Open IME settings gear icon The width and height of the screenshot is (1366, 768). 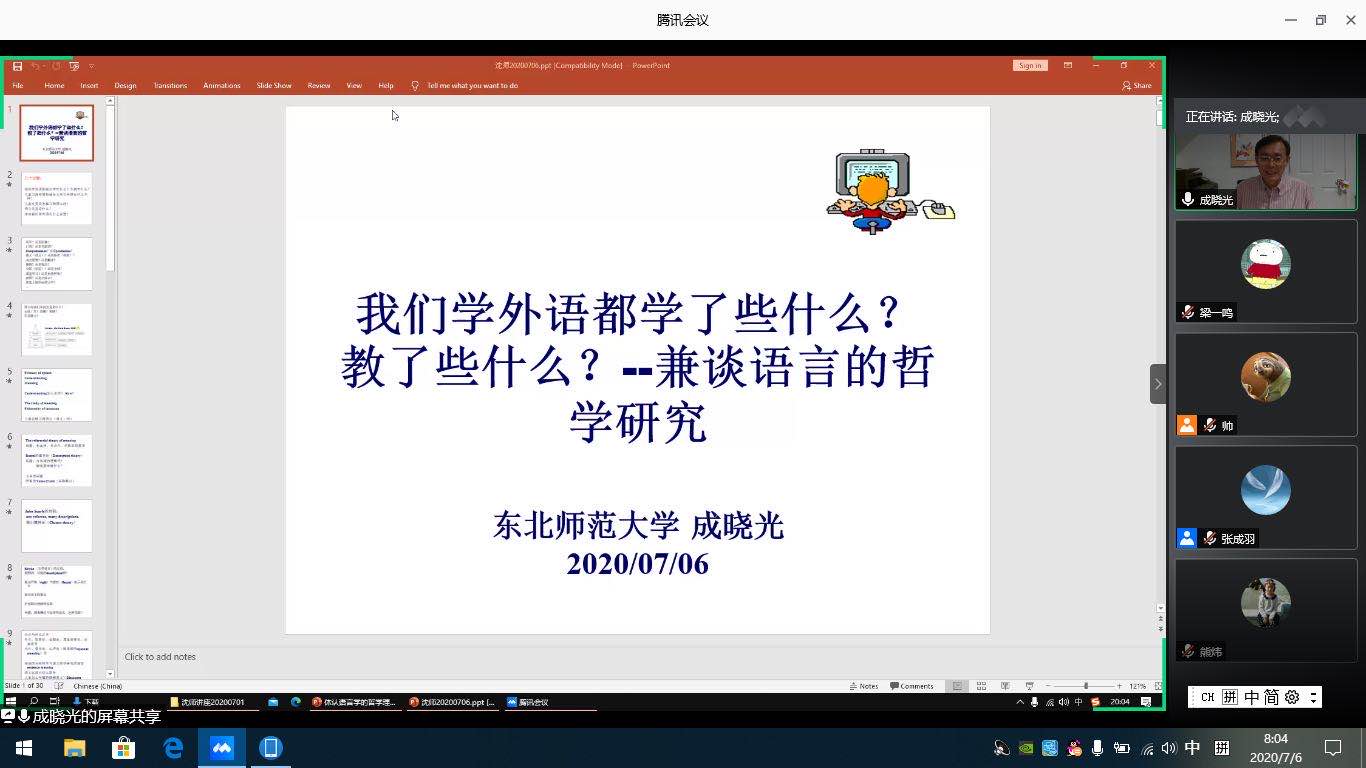click(x=1291, y=697)
